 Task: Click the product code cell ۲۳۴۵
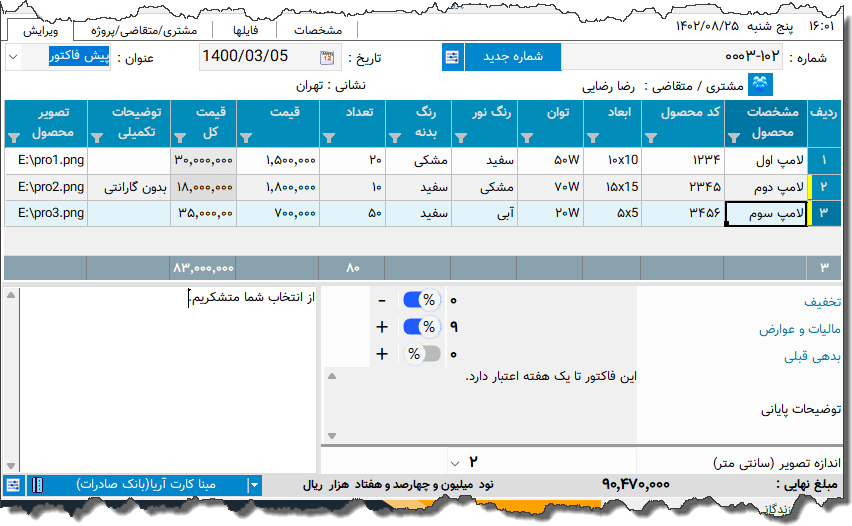pyautogui.click(x=683, y=187)
